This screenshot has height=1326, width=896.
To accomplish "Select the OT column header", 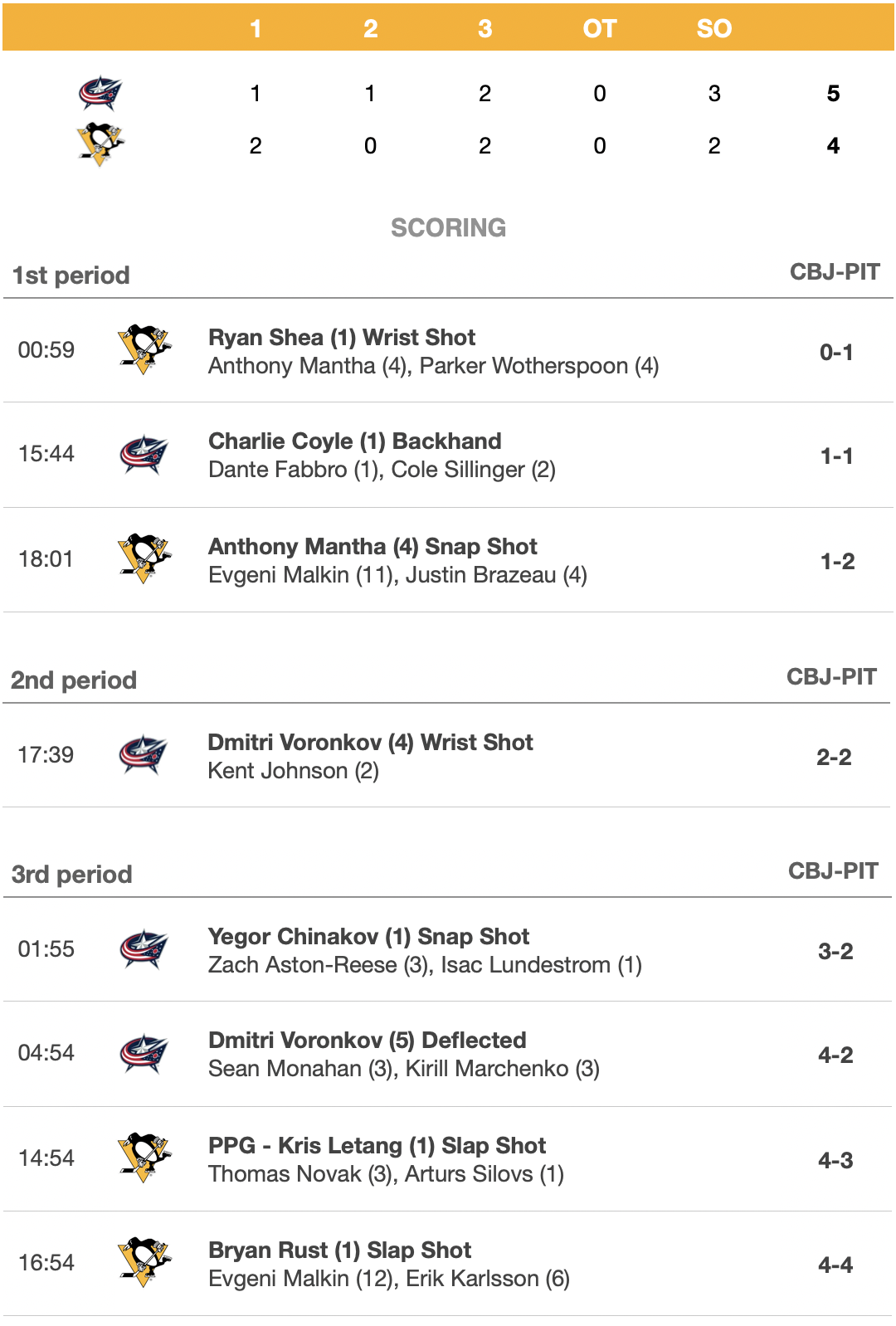I will pos(599,29).
